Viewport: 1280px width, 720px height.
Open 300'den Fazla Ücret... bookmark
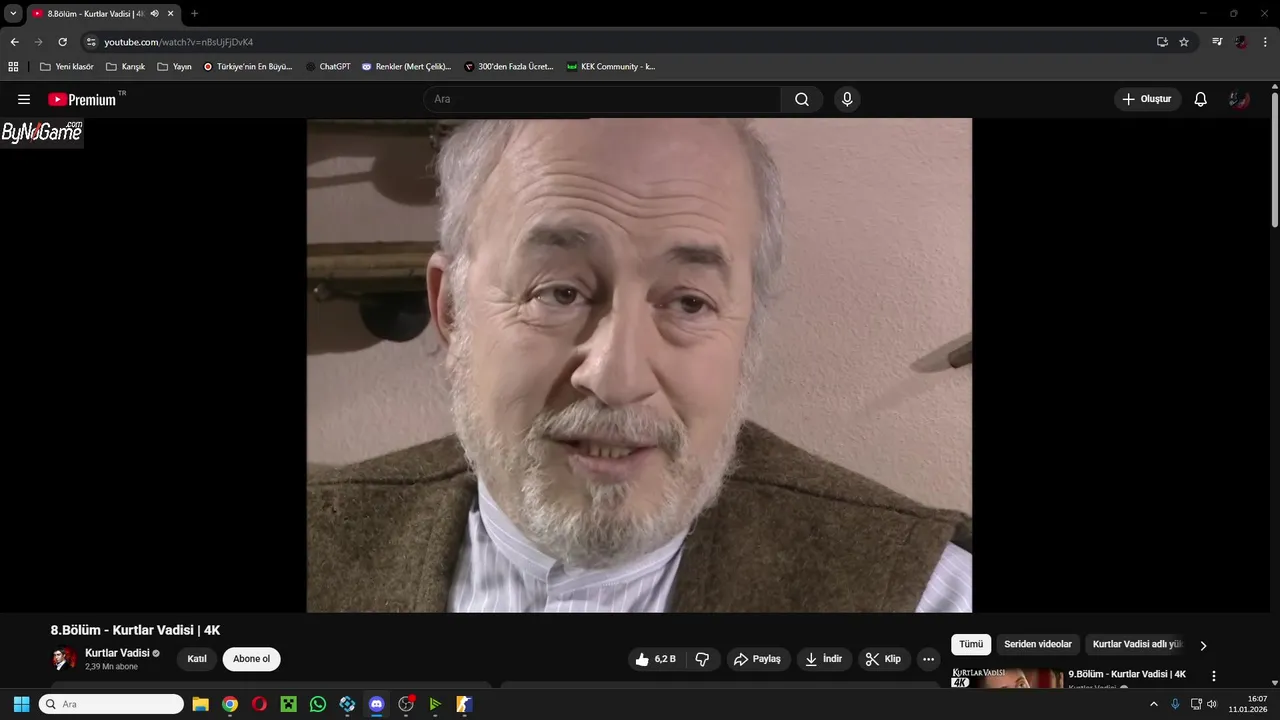coord(509,67)
